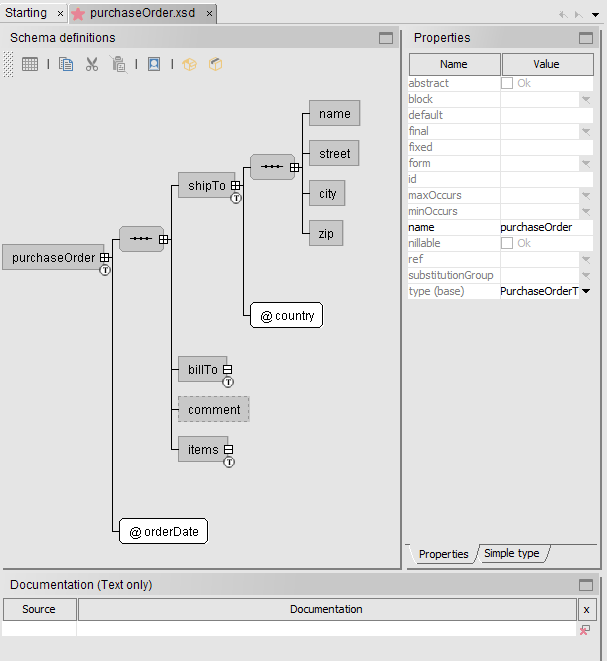
Task: Collapse the shipTo node
Action: pos(236,185)
